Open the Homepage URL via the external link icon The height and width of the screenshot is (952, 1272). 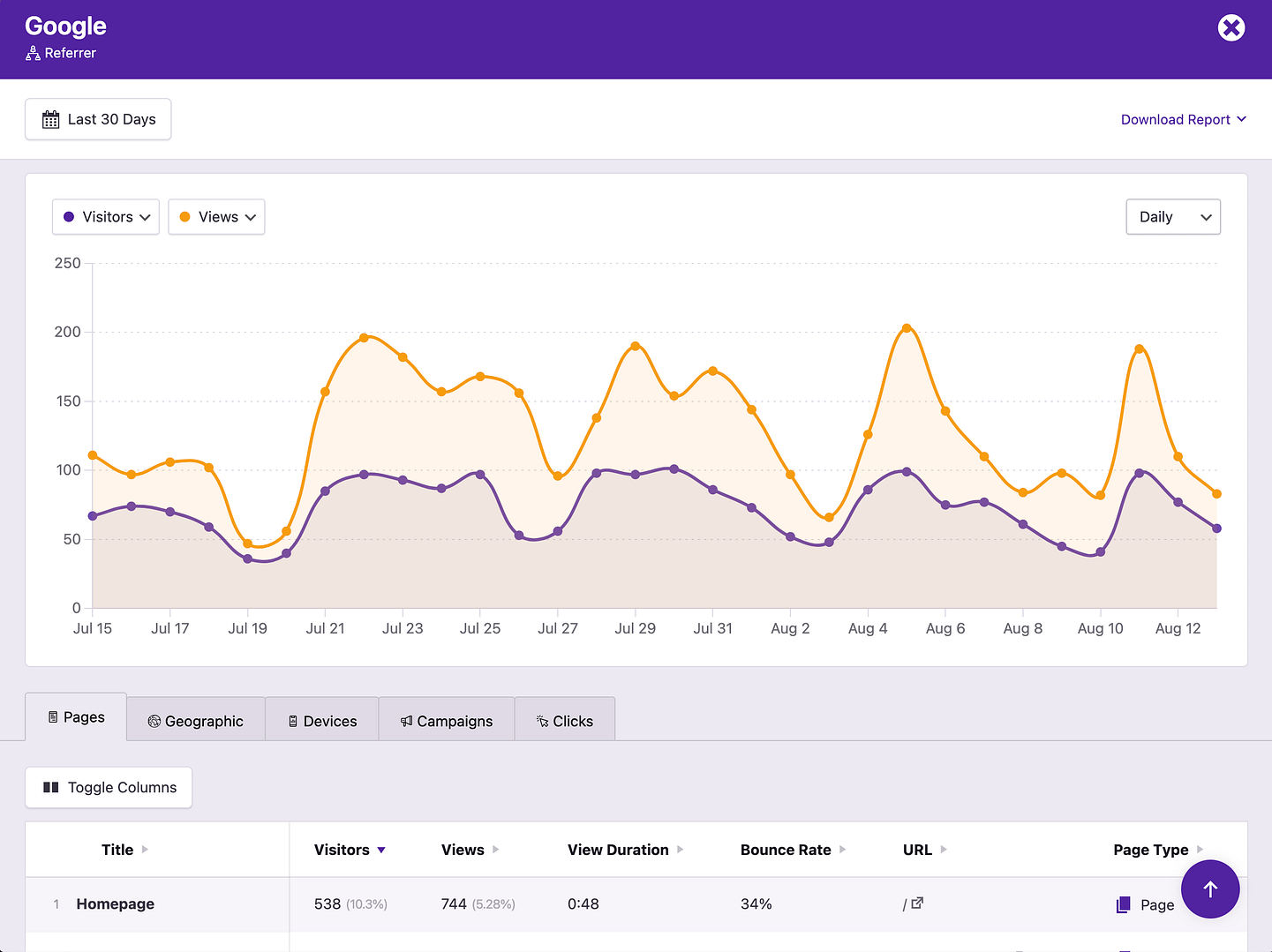[x=918, y=903]
